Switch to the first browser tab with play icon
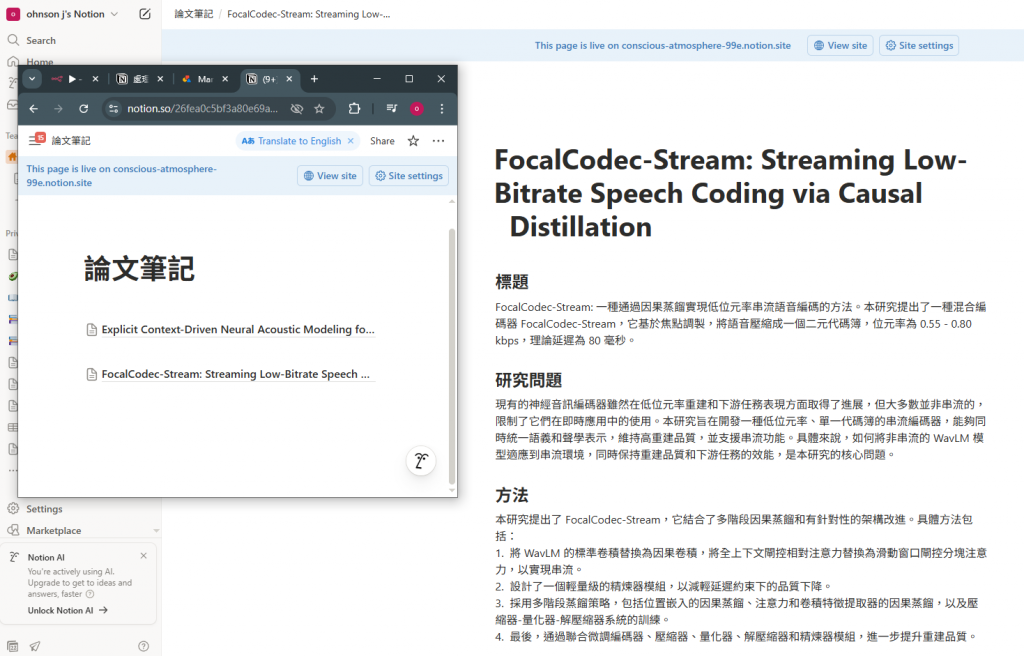Viewport: 1024px width, 656px height. tap(68, 79)
